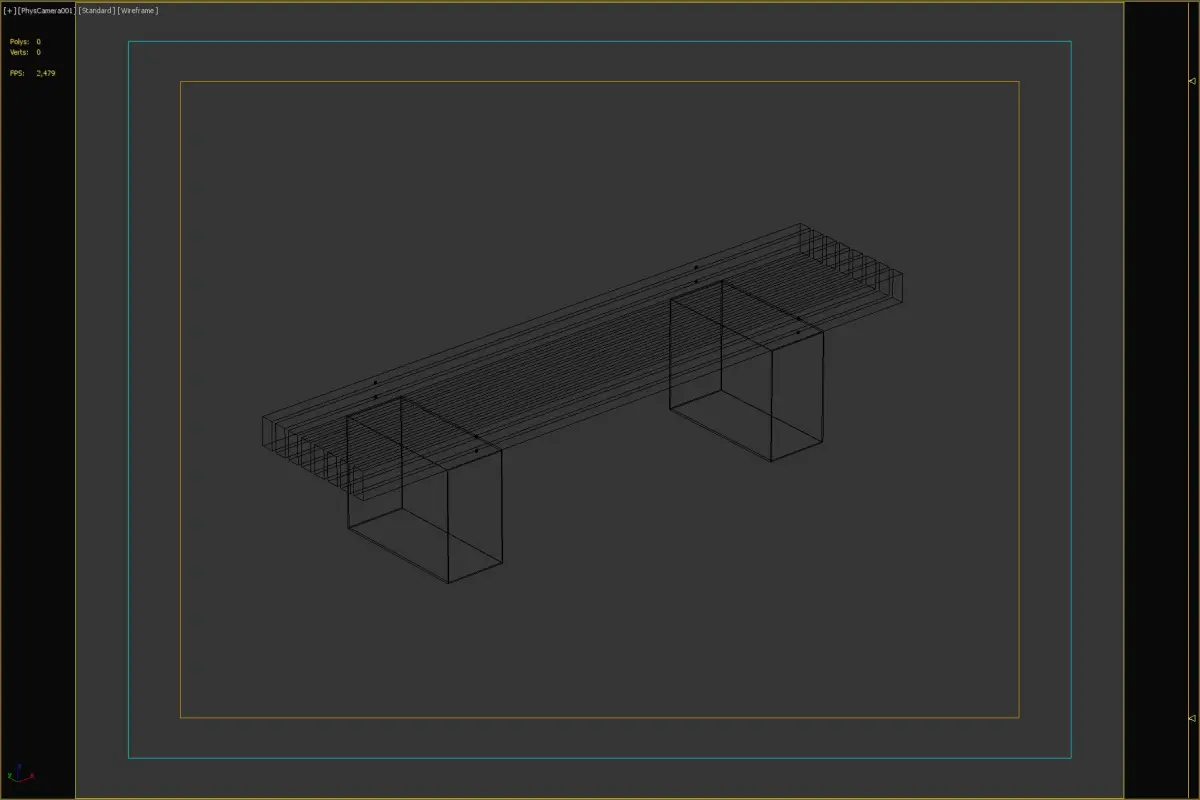Select the left bench leg box wireframe
Viewport: 1200px width, 800px height.
tap(424, 489)
